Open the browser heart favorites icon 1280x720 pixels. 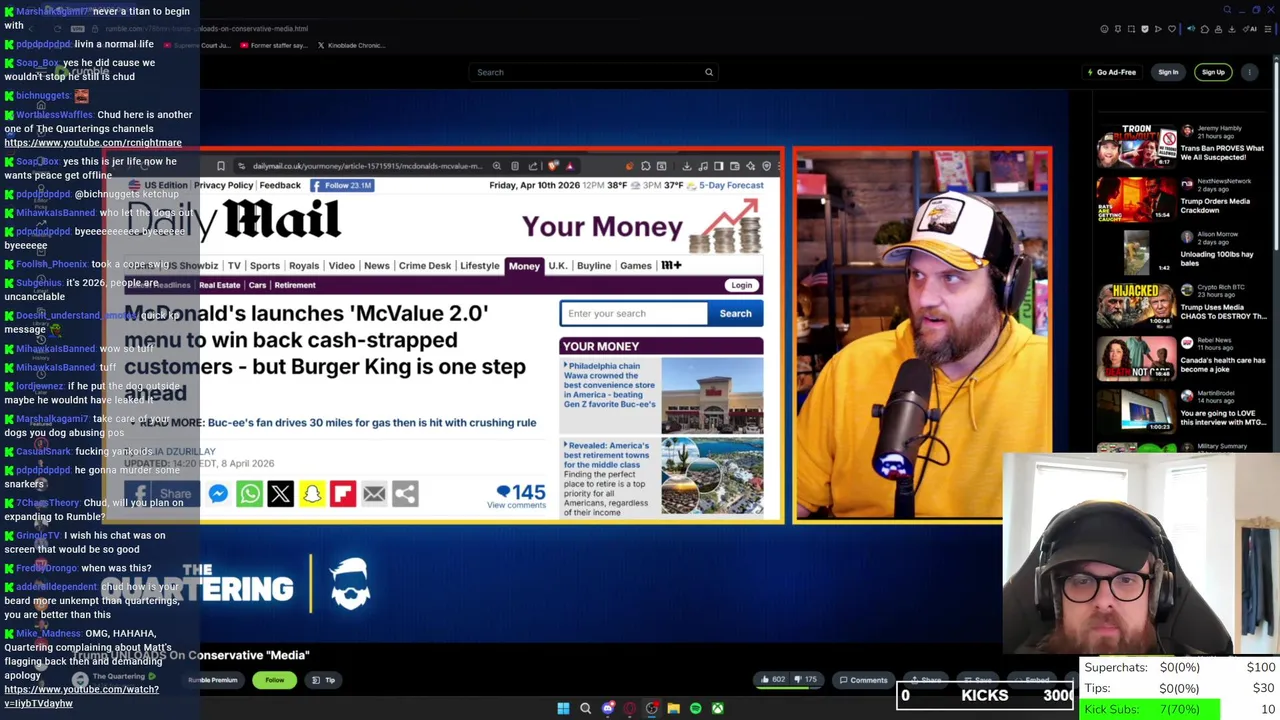click(1172, 29)
